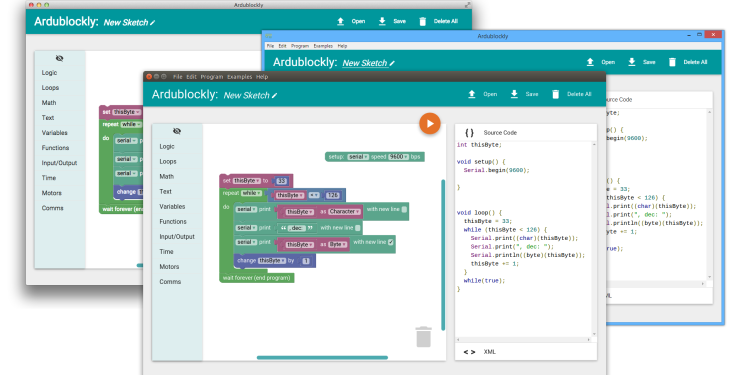750x375 pixels.
Task: Click the horizontal workspace scrollbar
Action: pyautogui.click(x=322, y=357)
